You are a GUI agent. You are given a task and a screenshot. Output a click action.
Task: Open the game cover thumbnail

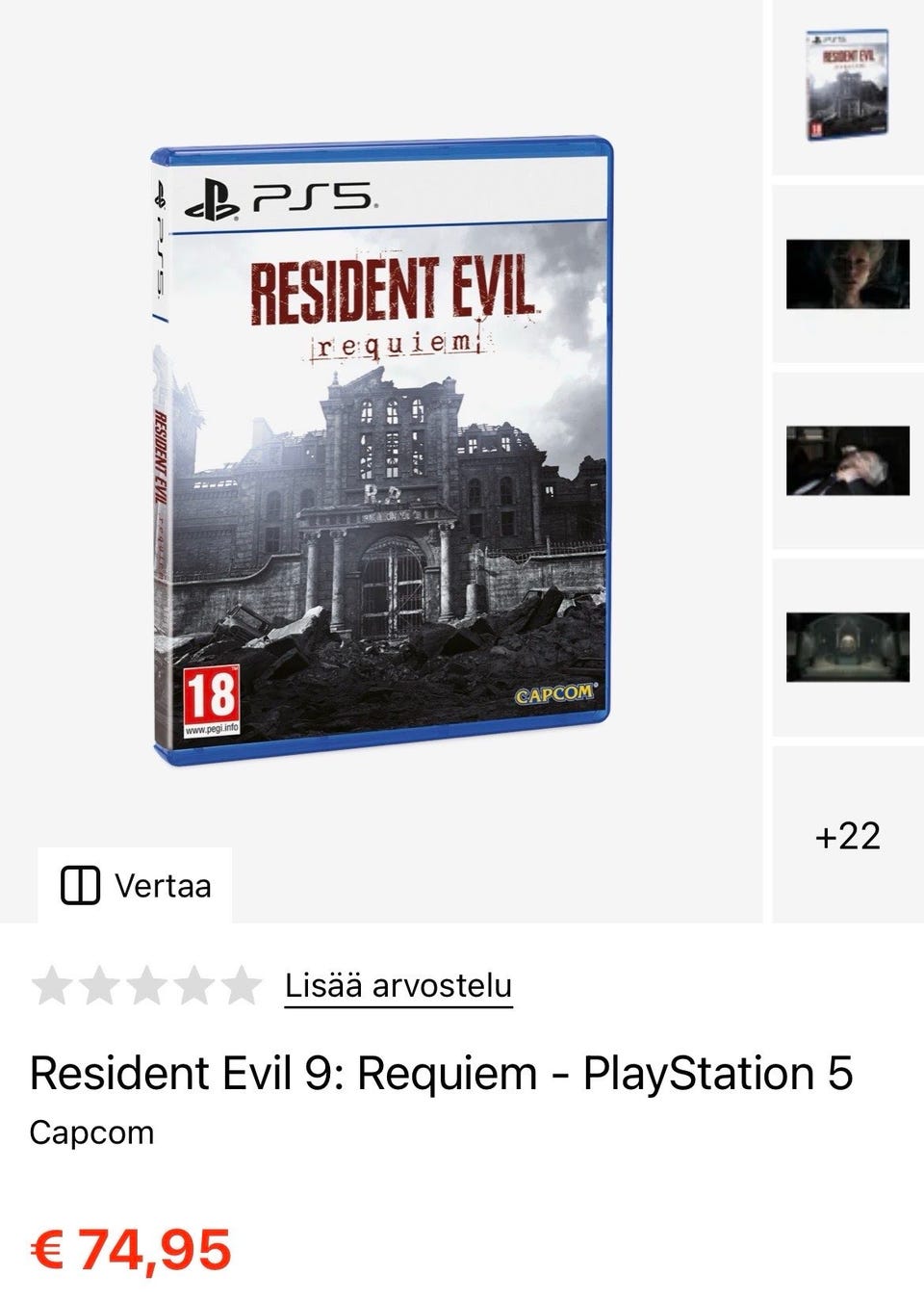click(x=847, y=86)
